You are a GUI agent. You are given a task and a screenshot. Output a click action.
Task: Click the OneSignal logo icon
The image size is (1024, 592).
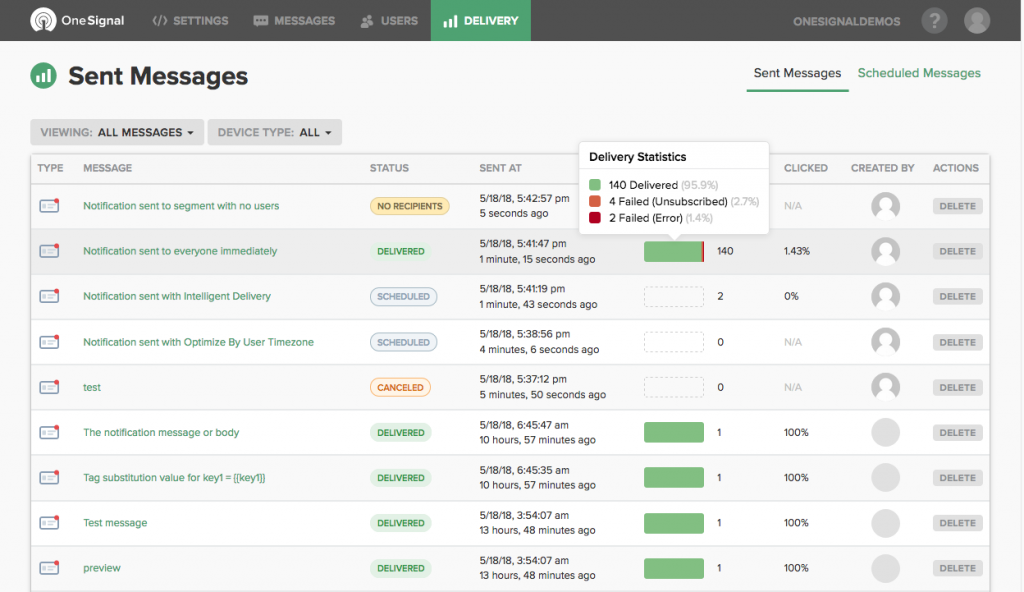tap(43, 20)
